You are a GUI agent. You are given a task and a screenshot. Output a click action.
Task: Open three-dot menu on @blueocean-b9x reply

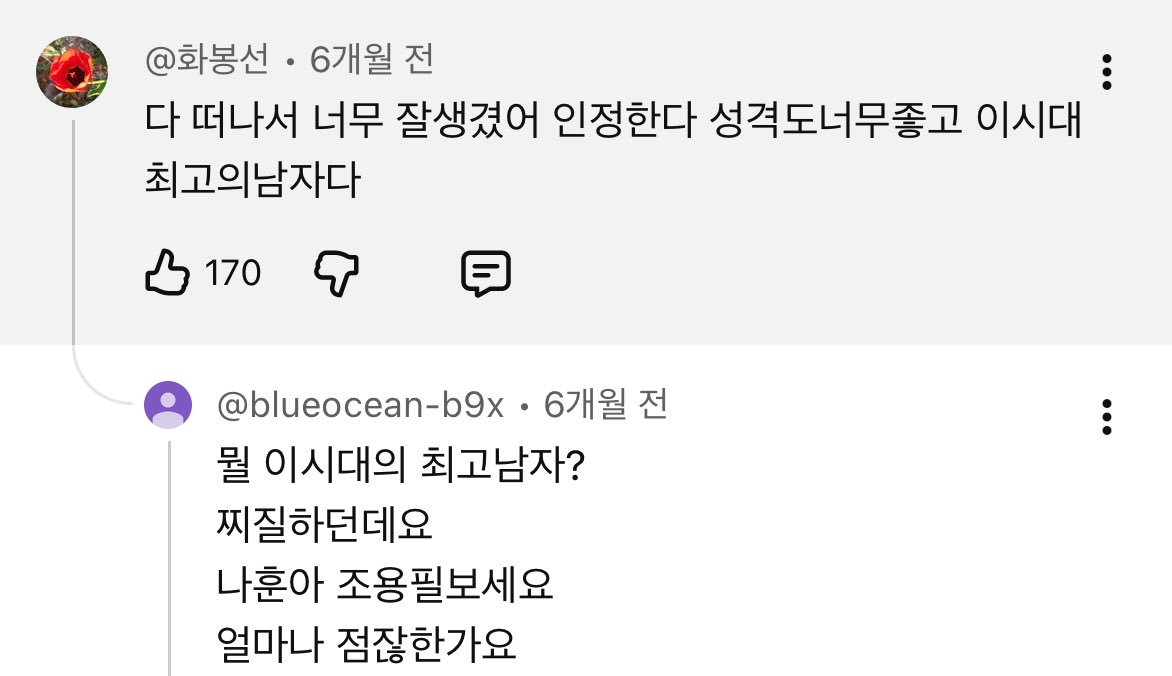click(x=1107, y=417)
